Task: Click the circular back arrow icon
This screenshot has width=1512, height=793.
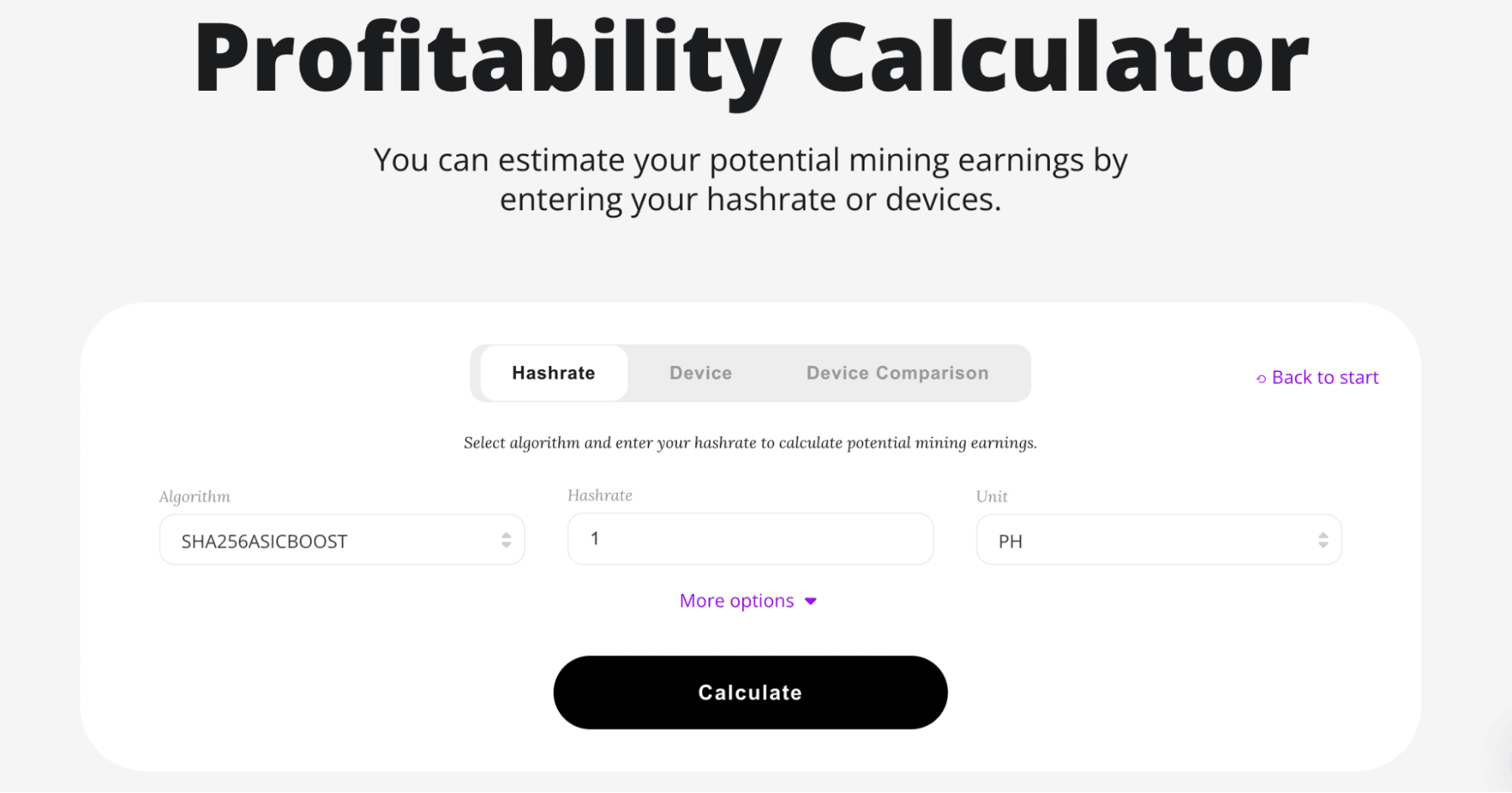Action: click(x=1259, y=377)
